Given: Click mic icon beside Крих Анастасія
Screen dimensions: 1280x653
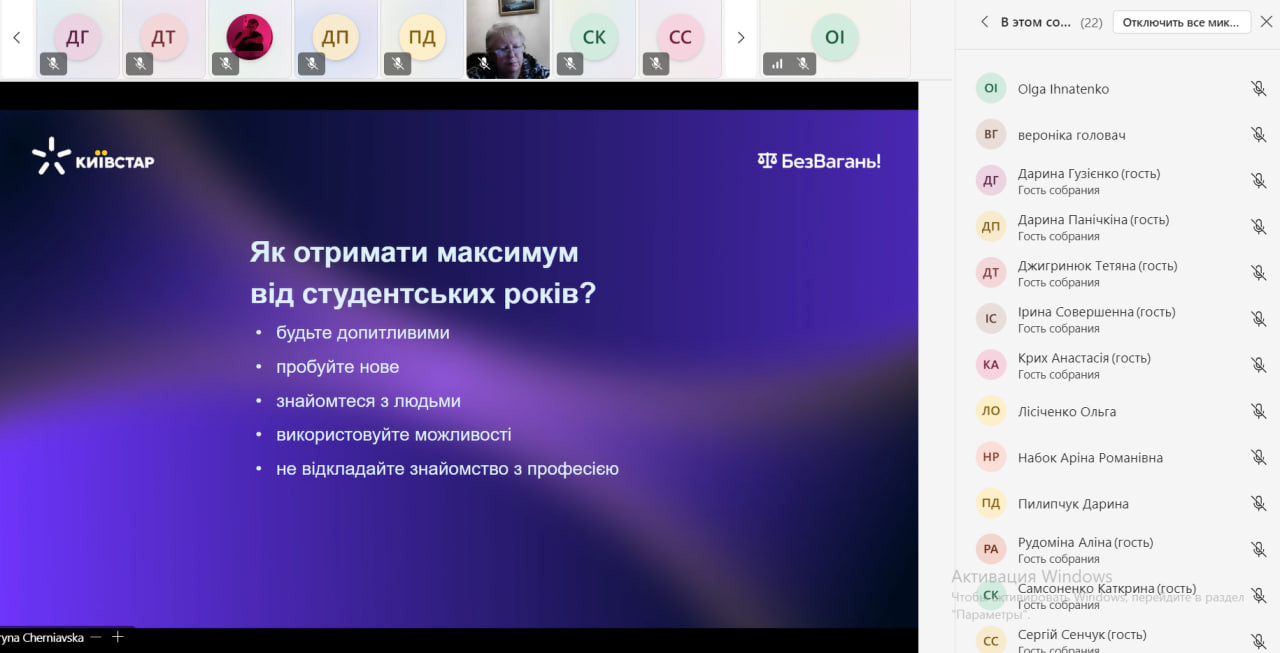Looking at the screenshot, I should (1258, 365).
